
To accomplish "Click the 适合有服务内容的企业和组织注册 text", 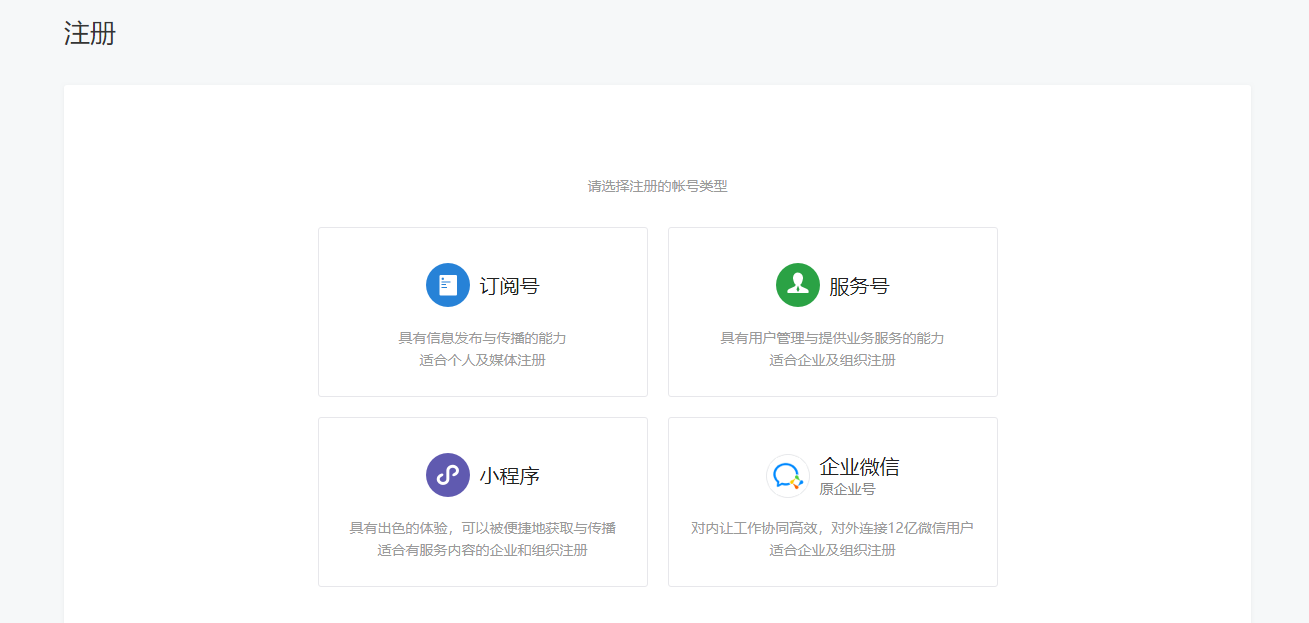I will click(x=482, y=550).
